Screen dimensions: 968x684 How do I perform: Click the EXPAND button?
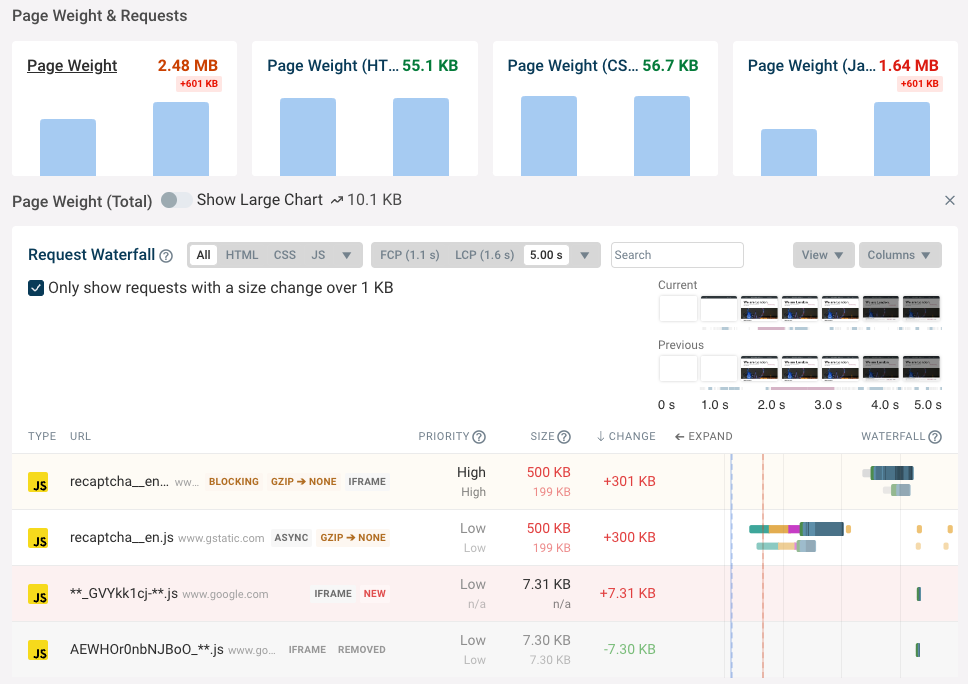[704, 436]
